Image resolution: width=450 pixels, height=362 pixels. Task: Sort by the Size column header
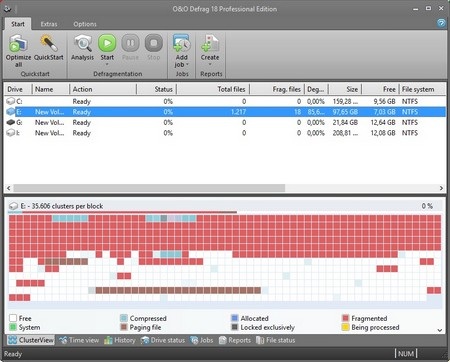click(346, 89)
